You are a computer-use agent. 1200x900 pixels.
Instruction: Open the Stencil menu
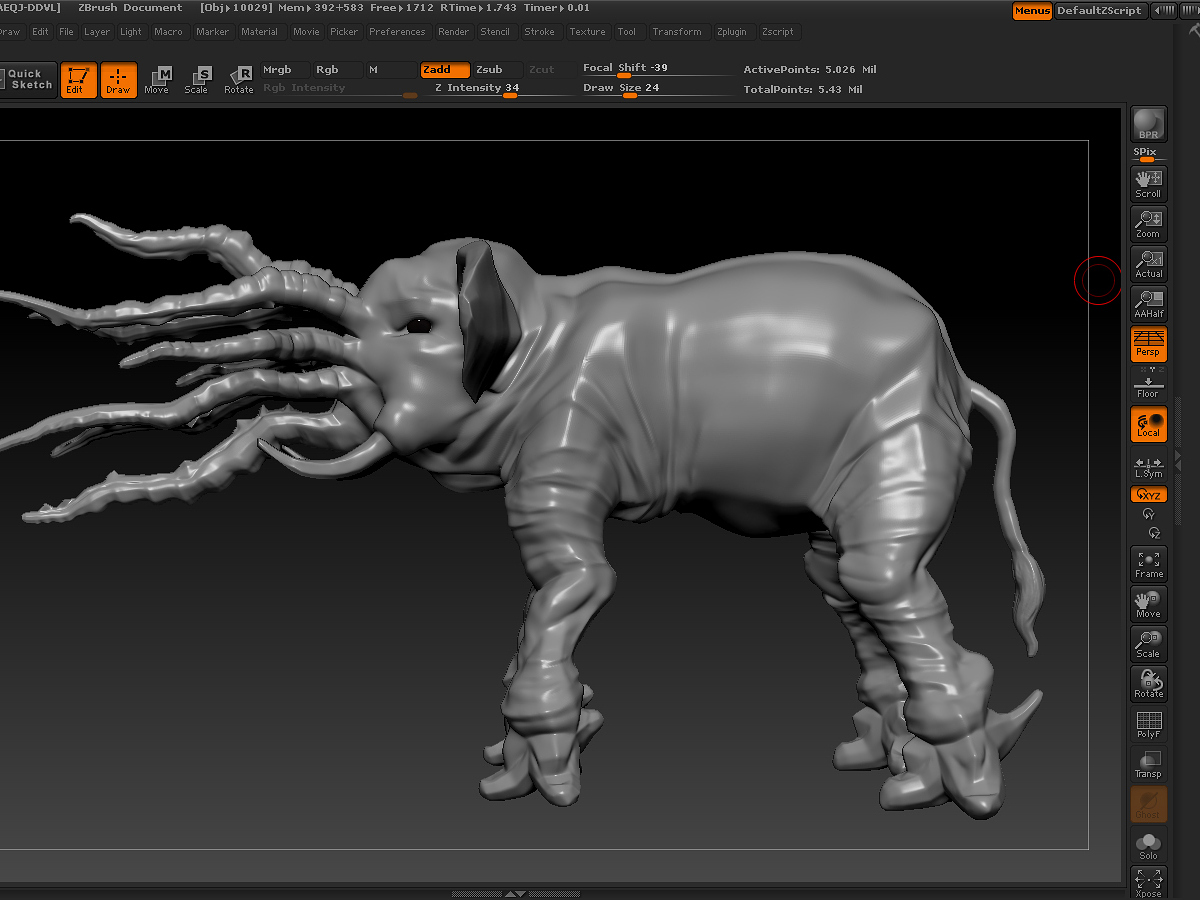[x=495, y=32]
